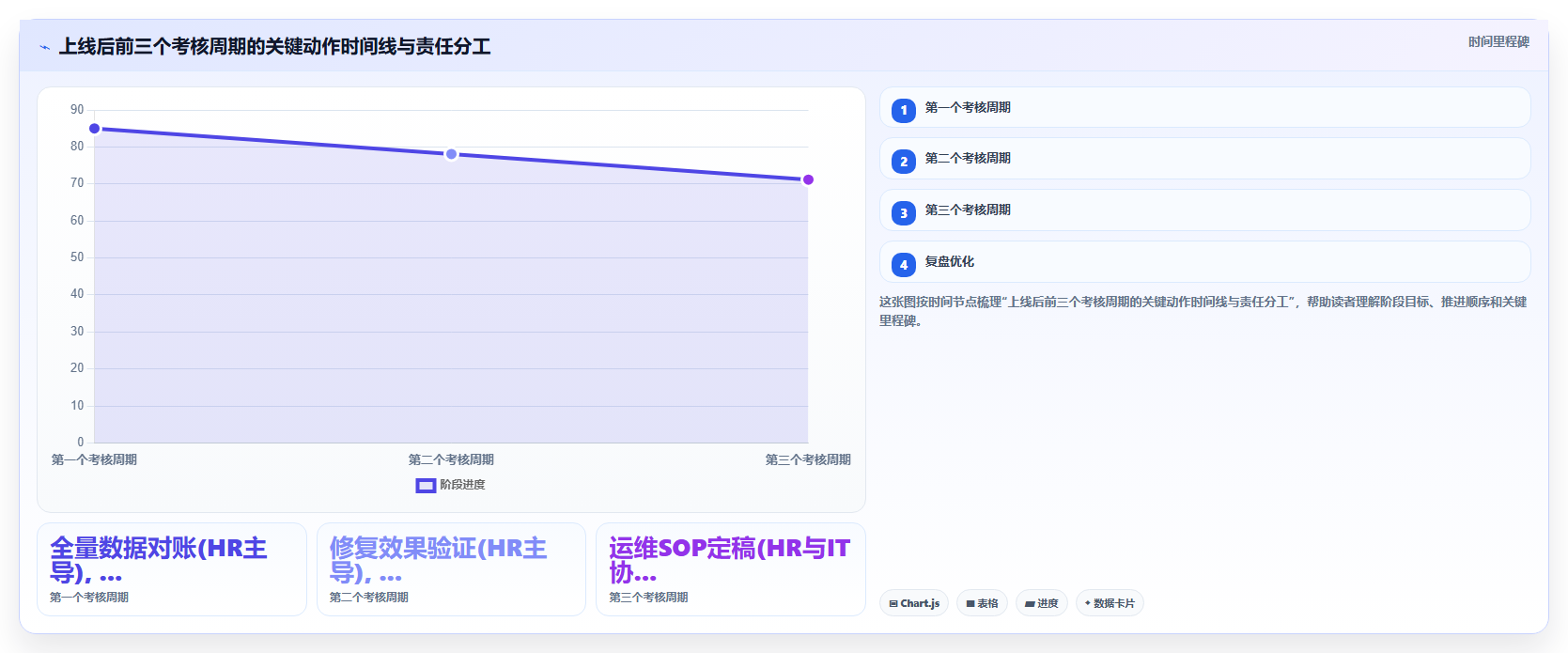The image size is (1568, 653).
Task: Click the title 上线后前三个考核周期的关键动作时间线与责任分工
Action: pyautogui.click(x=274, y=47)
